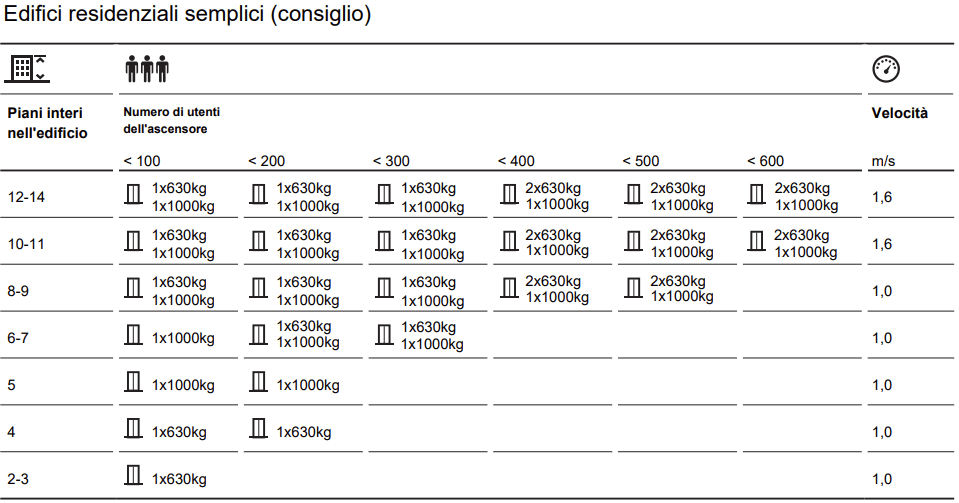959x503 pixels.
Task: Click the '2-3' floors row label
Action: click(20, 479)
